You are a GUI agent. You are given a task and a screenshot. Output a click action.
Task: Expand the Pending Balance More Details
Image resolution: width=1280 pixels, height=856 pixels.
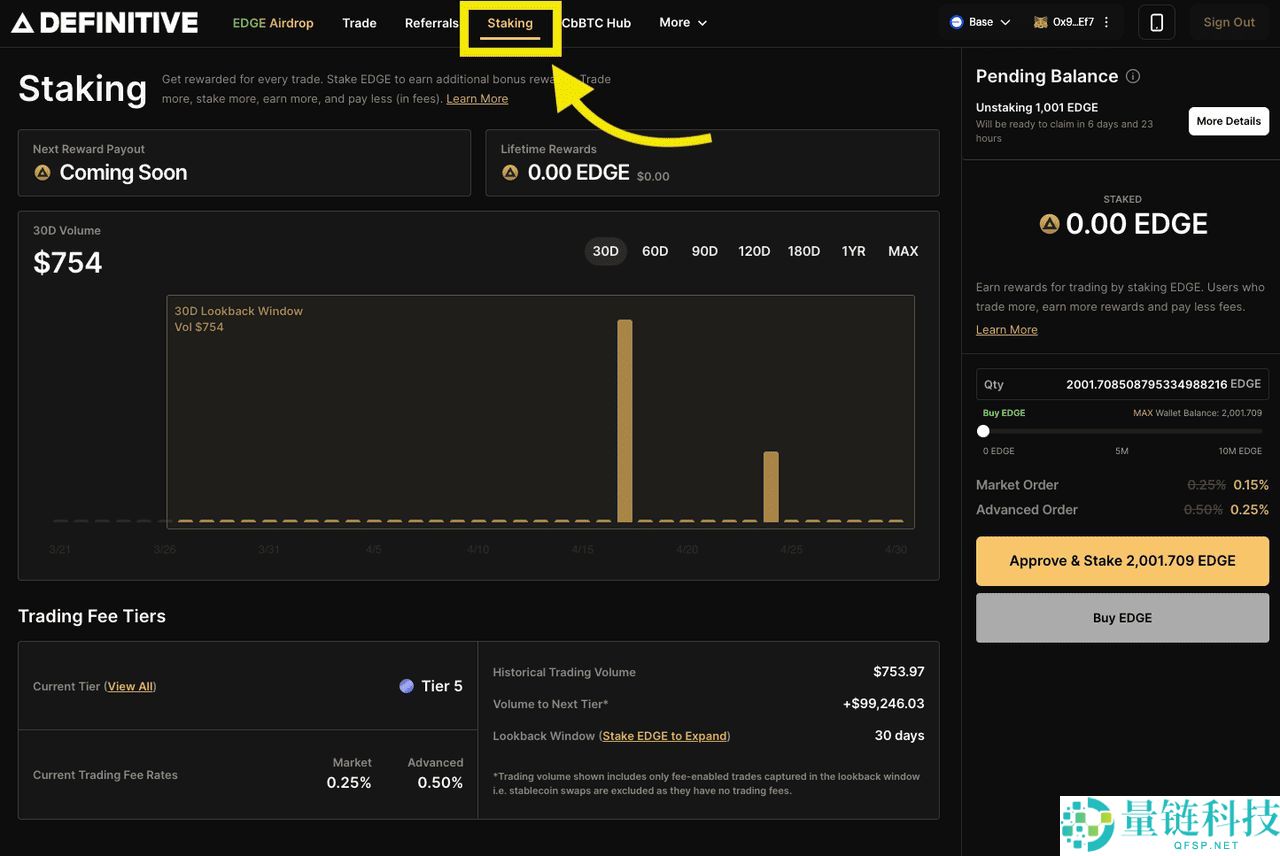1228,121
